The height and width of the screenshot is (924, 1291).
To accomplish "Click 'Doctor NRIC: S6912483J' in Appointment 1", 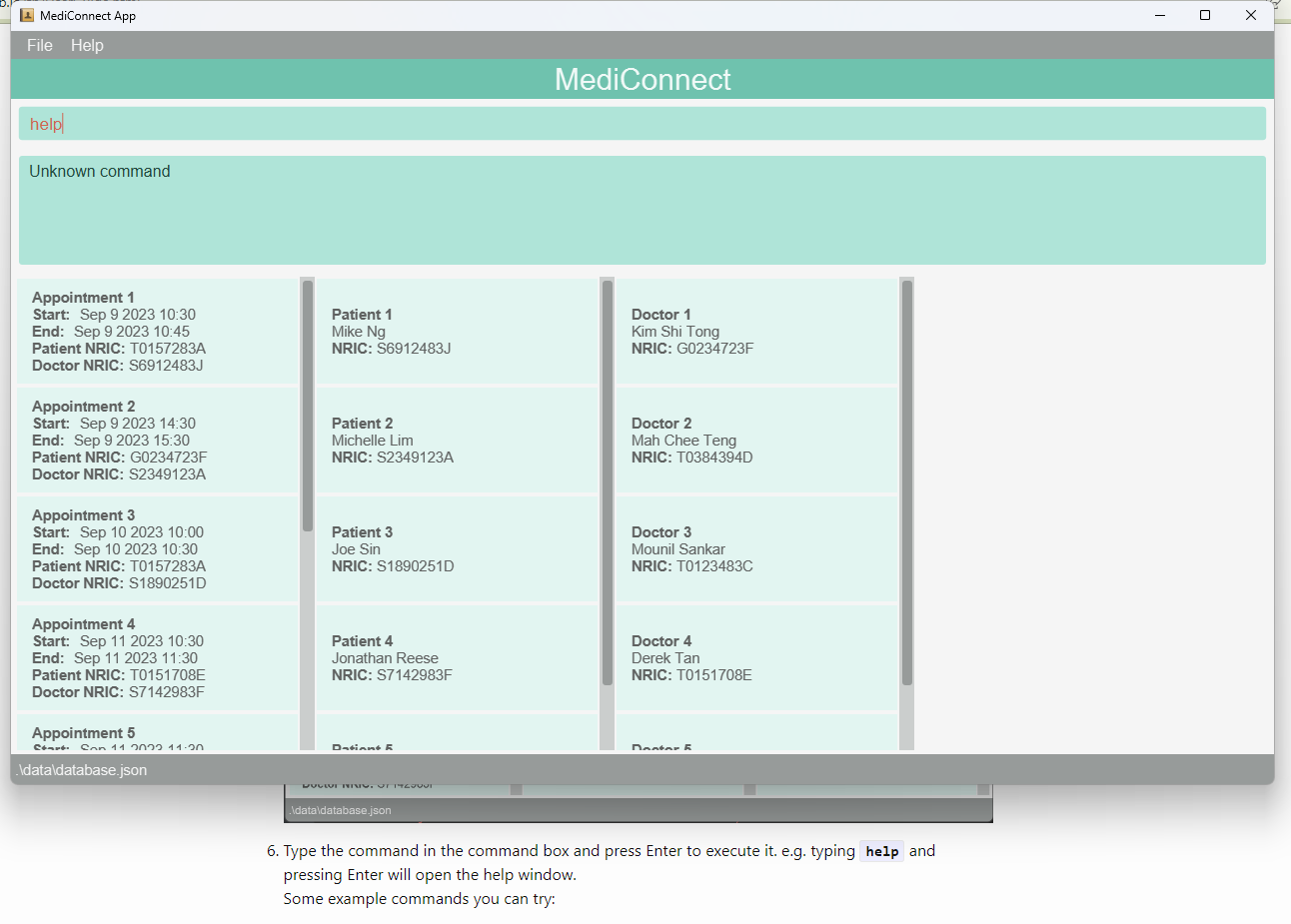I will click(118, 366).
